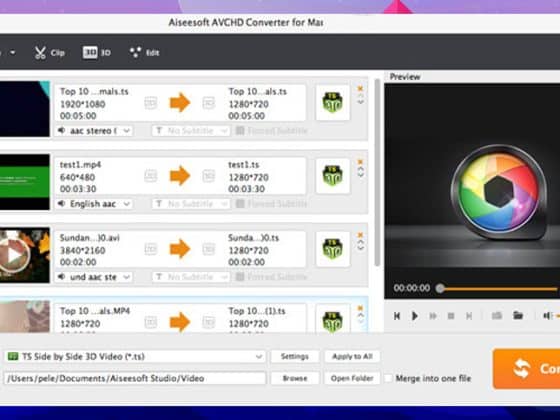
Task: Open the Edit effects tool
Action: click(x=144, y=53)
